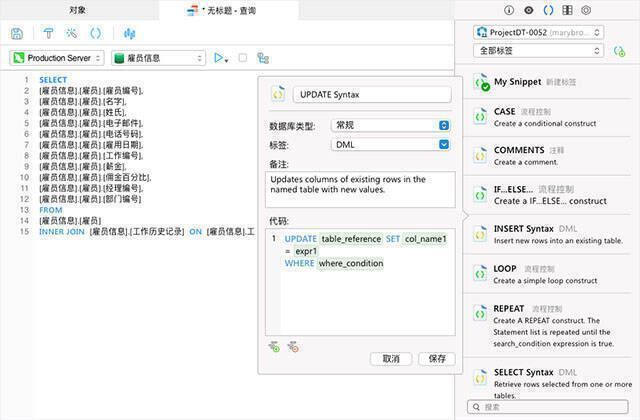Image resolution: width=640 pixels, height=420 pixels.
Task: Expand the 数据库类型 dropdown
Action: tap(390, 125)
